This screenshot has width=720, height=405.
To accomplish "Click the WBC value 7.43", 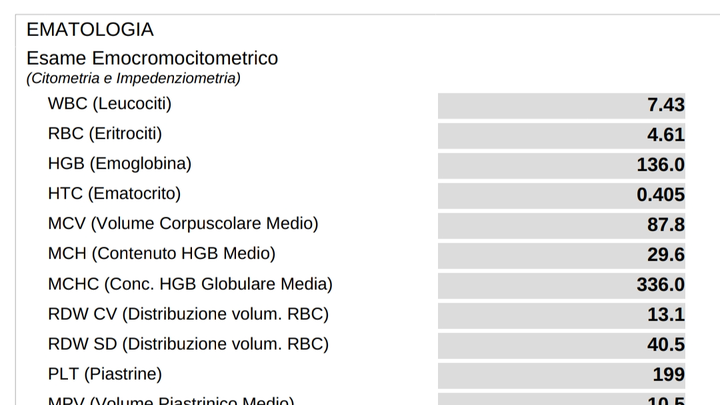I will coord(666,105).
